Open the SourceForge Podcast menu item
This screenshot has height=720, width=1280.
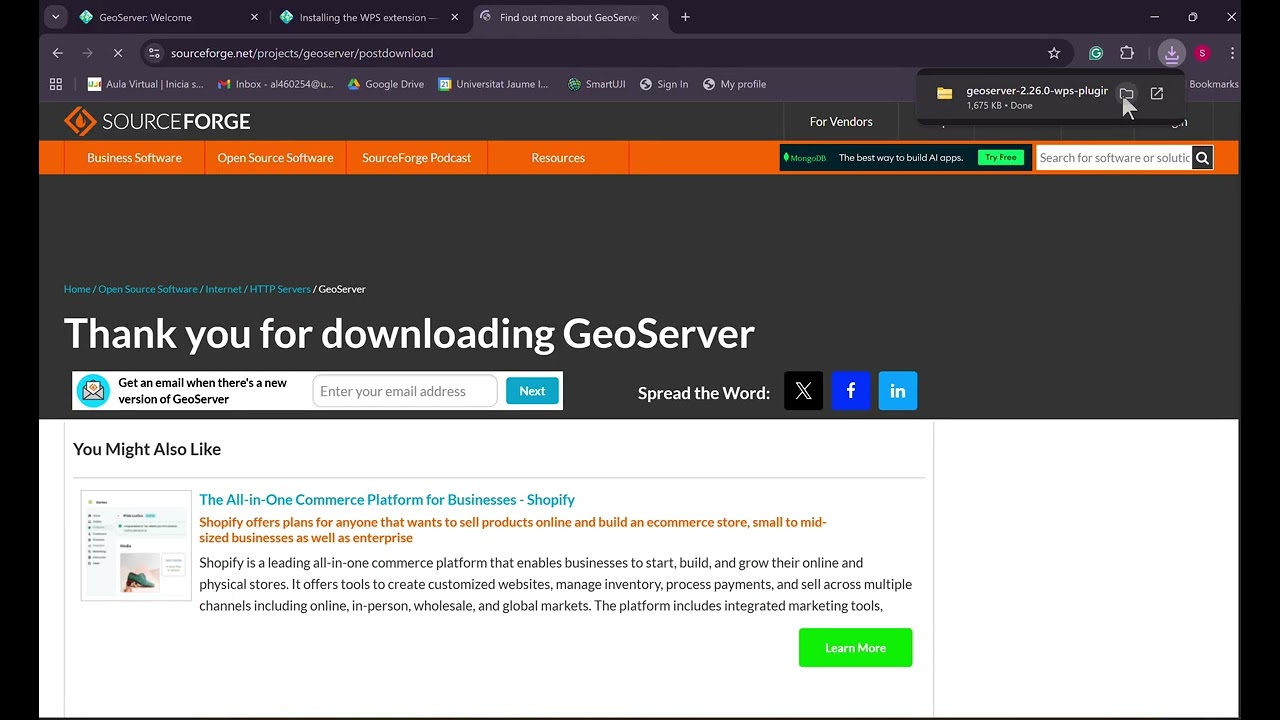click(416, 158)
